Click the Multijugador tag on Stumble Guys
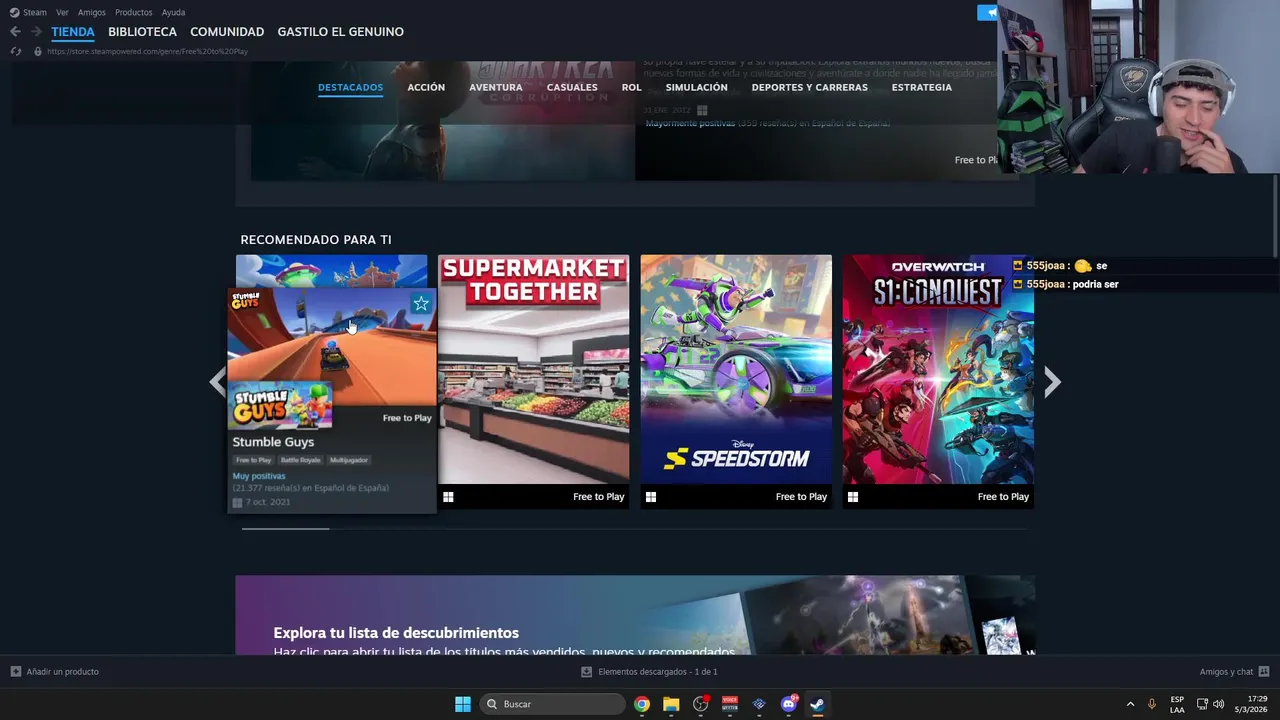 click(349, 460)
